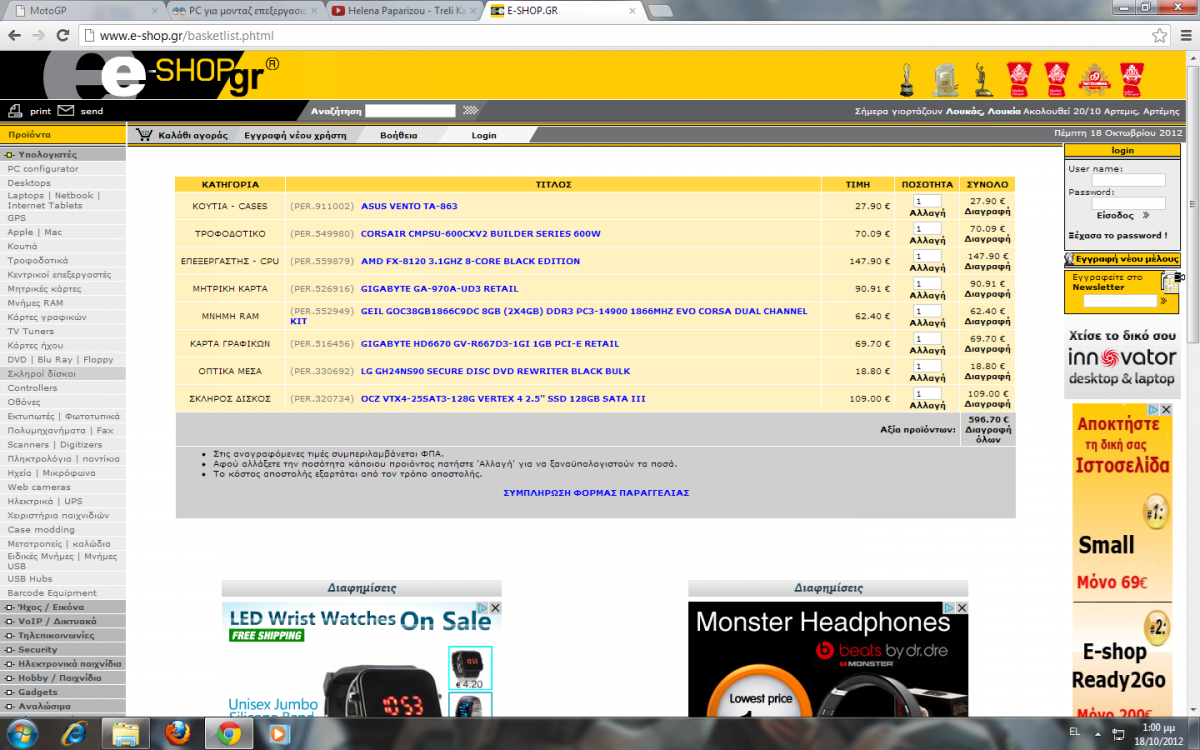Click Διαγραφή όλων to empty basket
The image size is (1200, 750).
coord(987,436)
